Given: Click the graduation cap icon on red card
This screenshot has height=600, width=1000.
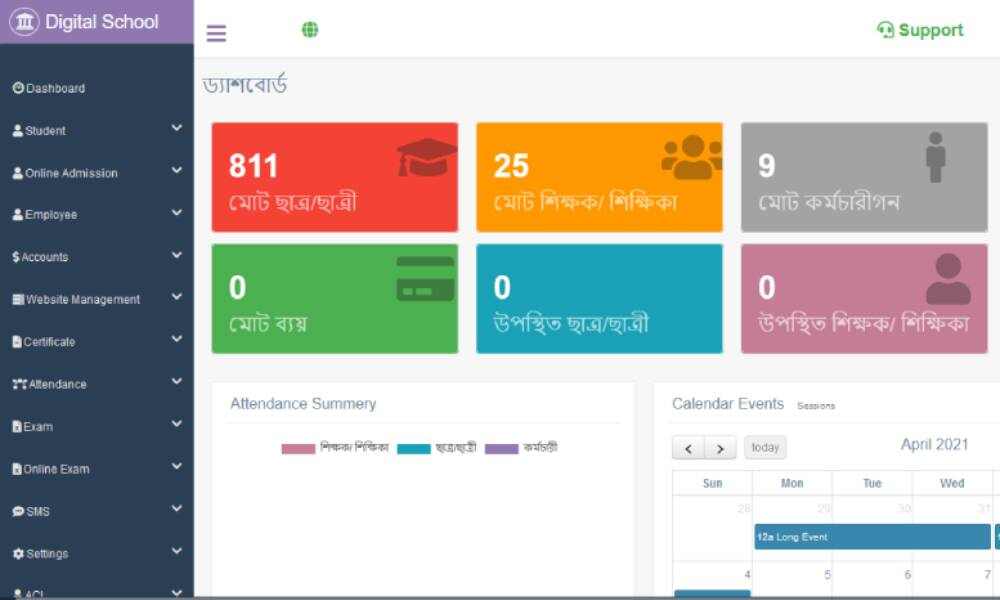Looking at the screenshot, I should pyautogui.click(x=426, y=158).
